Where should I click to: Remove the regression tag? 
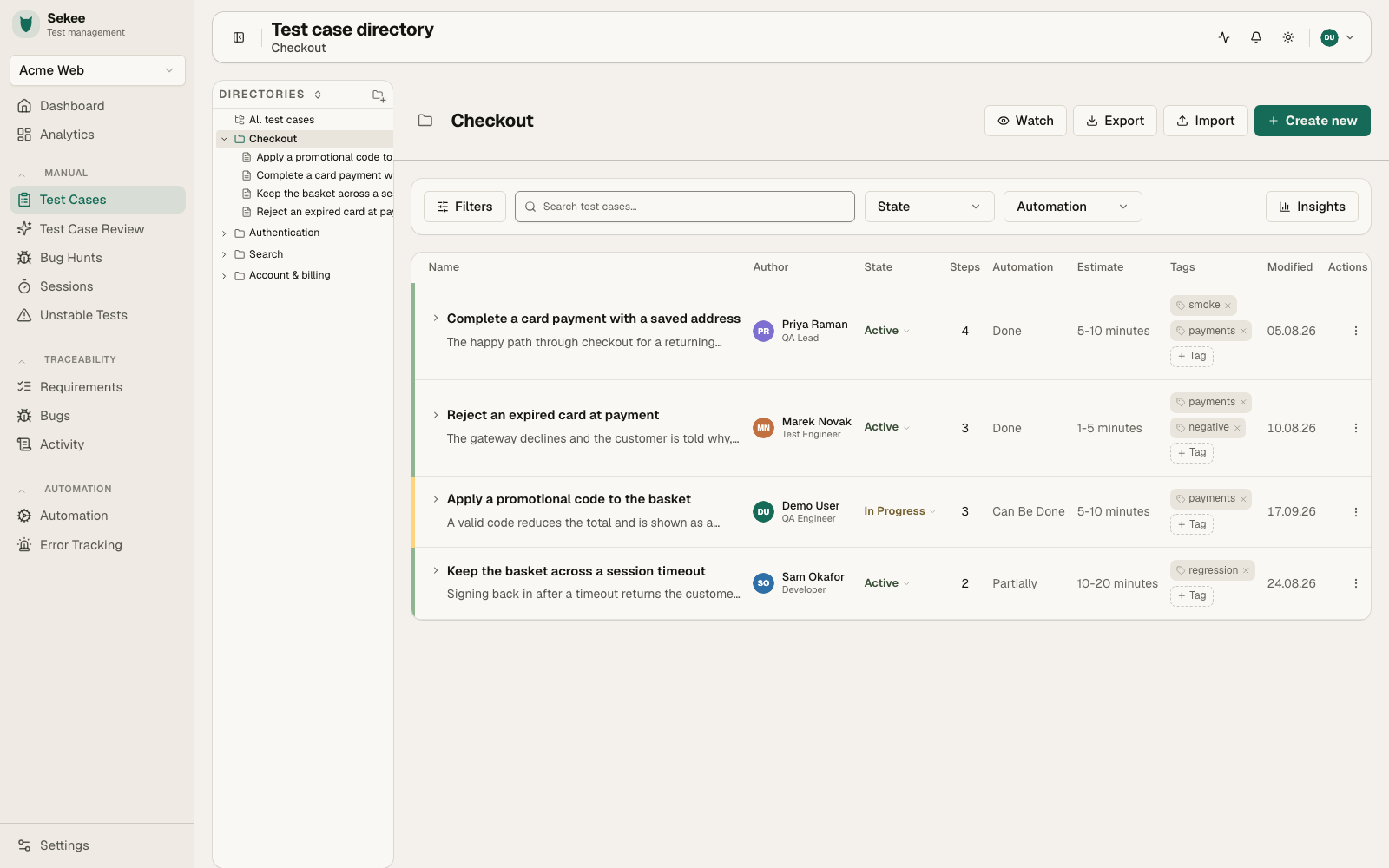pyautogui.click(x=1246, y=570)
